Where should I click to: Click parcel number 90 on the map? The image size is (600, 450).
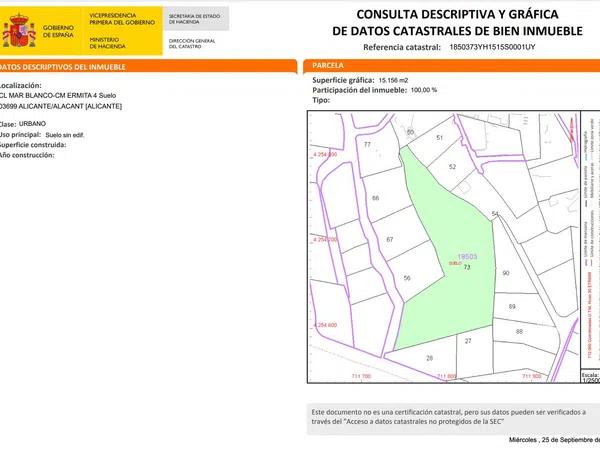coord(506,273)
